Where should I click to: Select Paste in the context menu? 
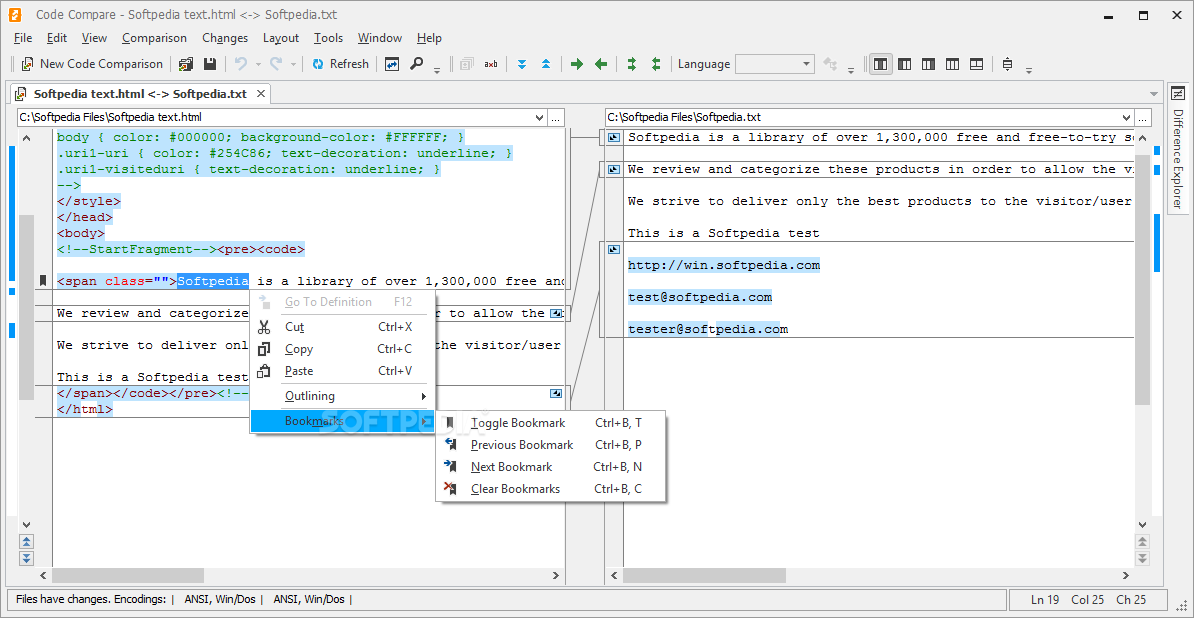[343, 371]
